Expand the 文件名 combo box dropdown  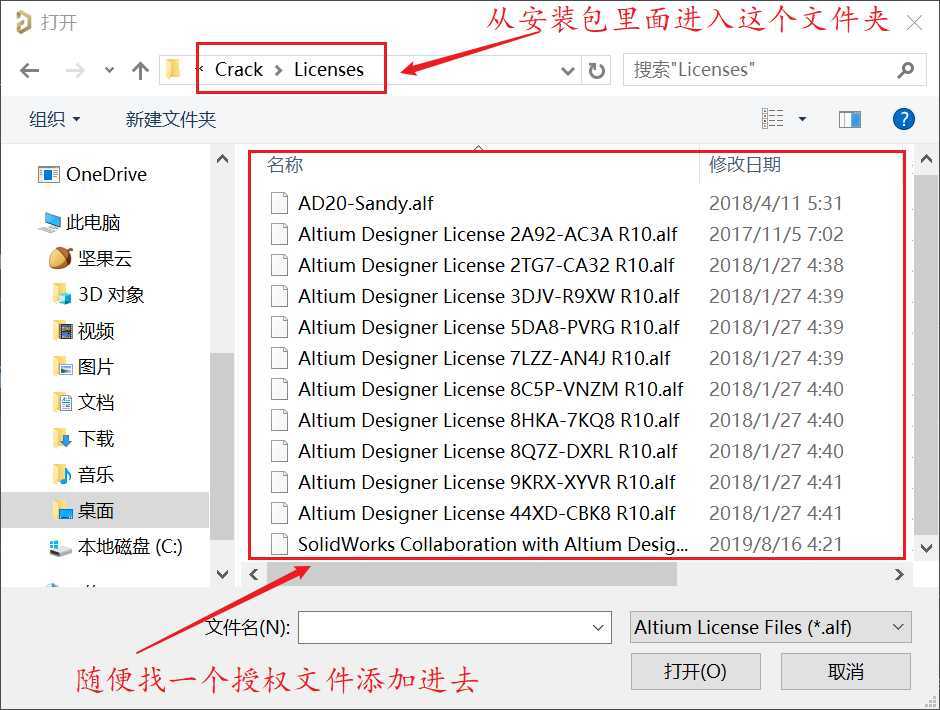point(598,627)
